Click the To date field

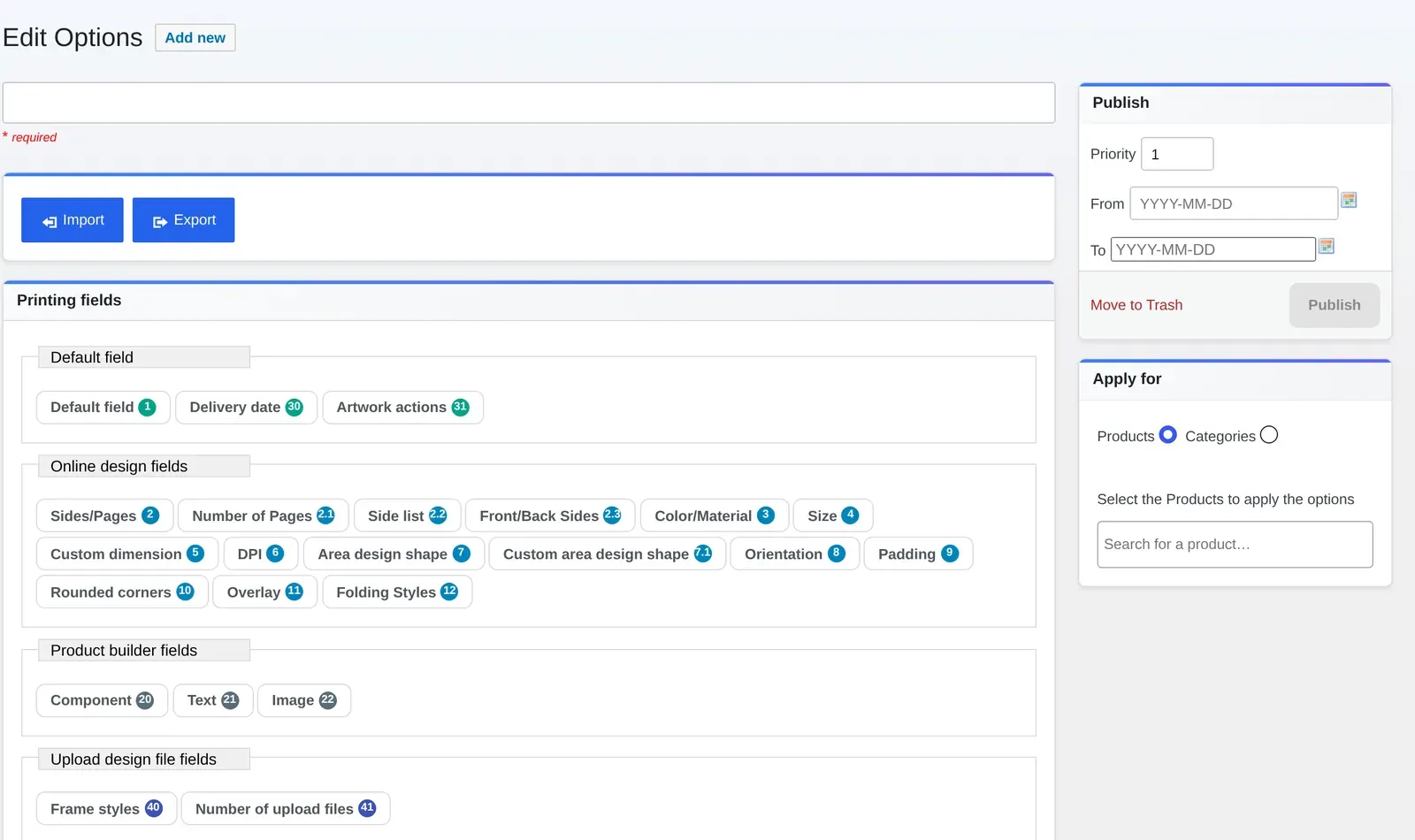pos(1213,249)
